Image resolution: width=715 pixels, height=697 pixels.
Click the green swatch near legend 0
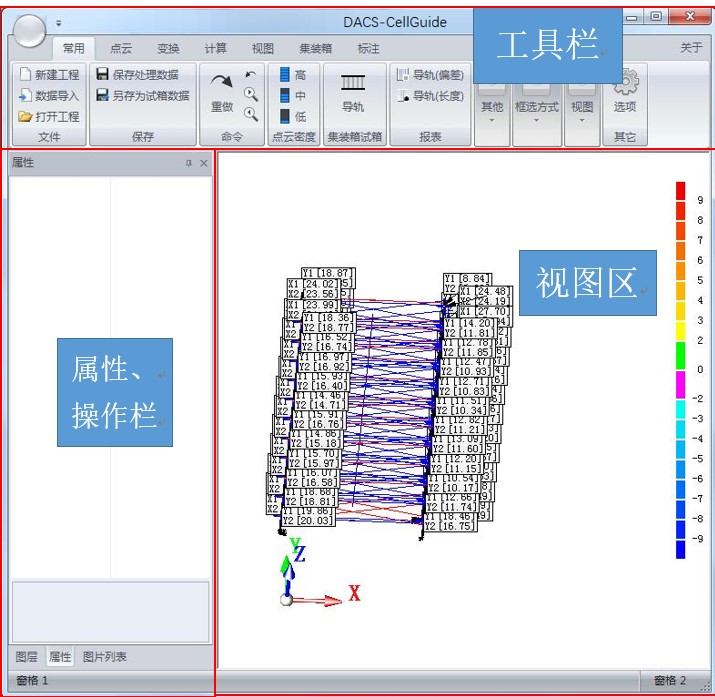pos(680,356)
